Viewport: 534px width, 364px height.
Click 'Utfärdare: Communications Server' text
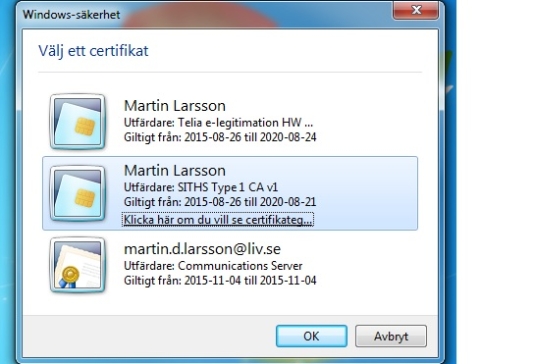coord(213,266)
